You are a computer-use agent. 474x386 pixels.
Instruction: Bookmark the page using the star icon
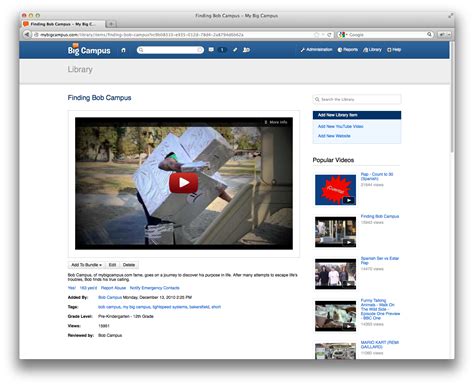pyautogui.click(x=316, y=34)
